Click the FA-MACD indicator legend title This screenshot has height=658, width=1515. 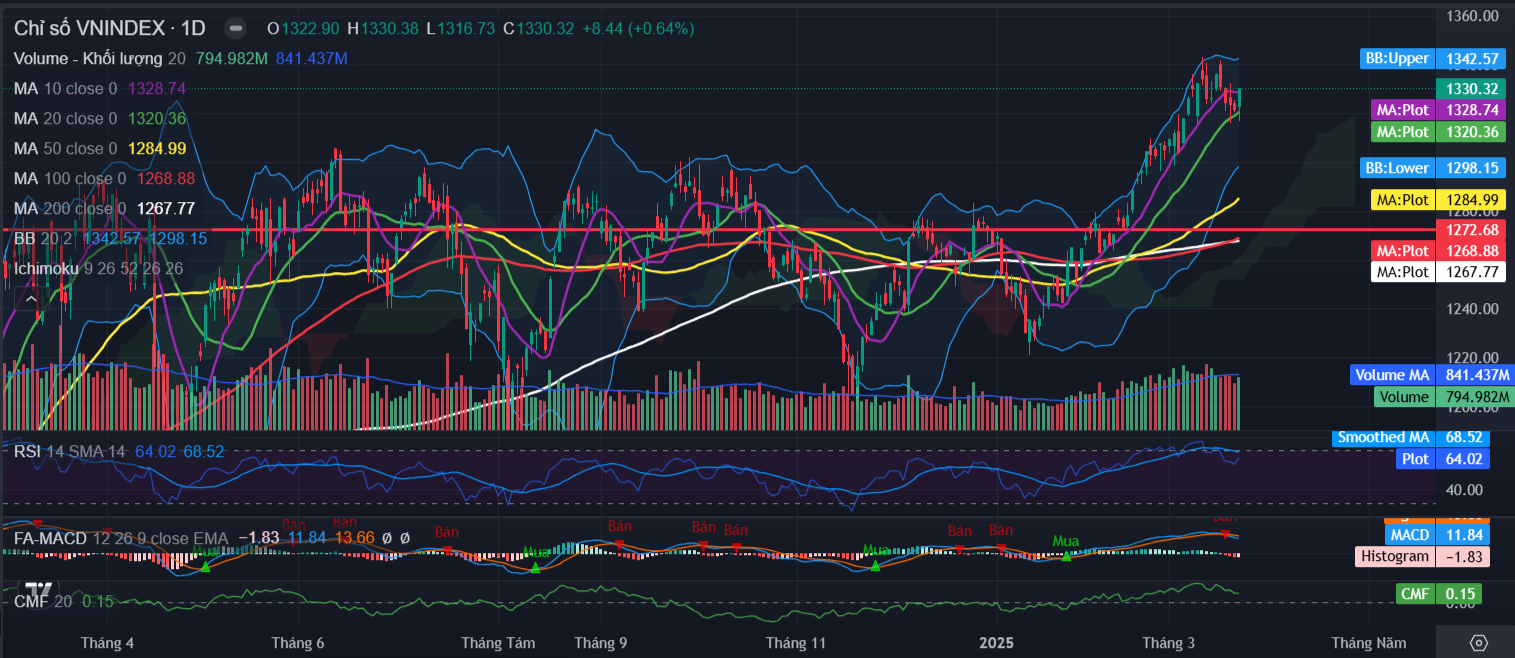point(50,537)
